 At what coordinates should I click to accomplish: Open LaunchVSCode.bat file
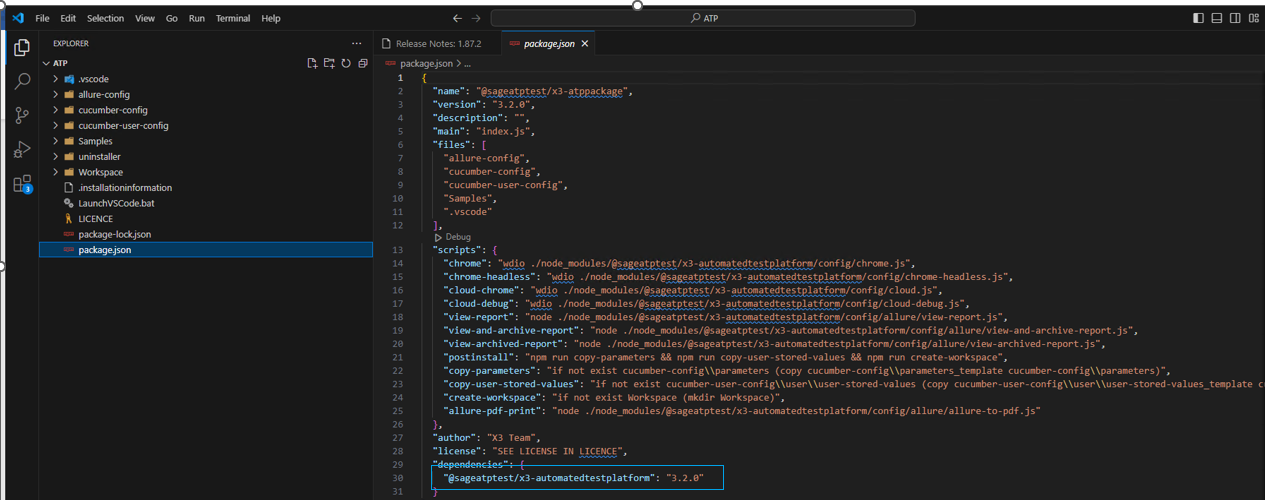pos(117,203)
